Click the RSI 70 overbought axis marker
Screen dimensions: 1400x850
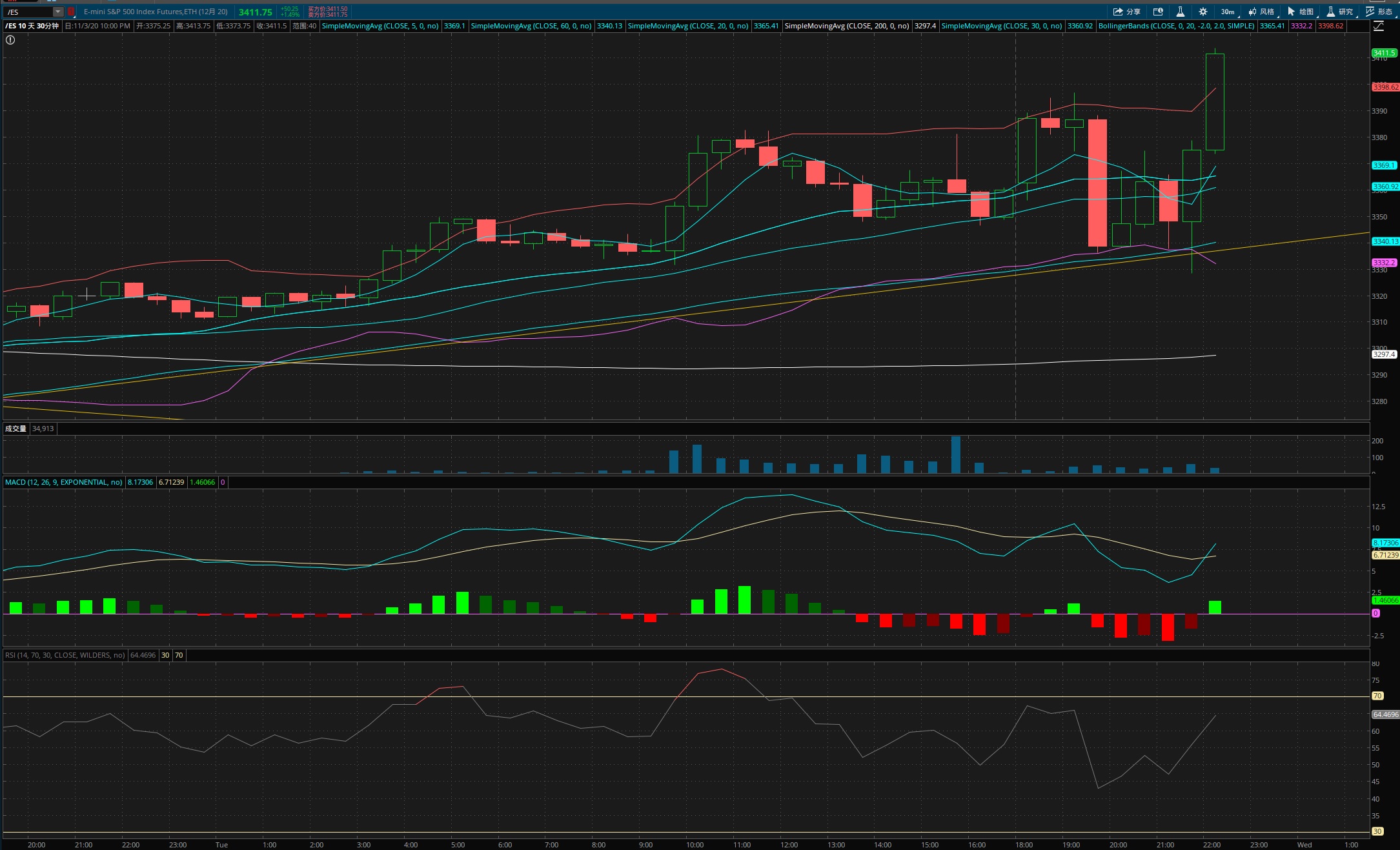pos(1377,696)
